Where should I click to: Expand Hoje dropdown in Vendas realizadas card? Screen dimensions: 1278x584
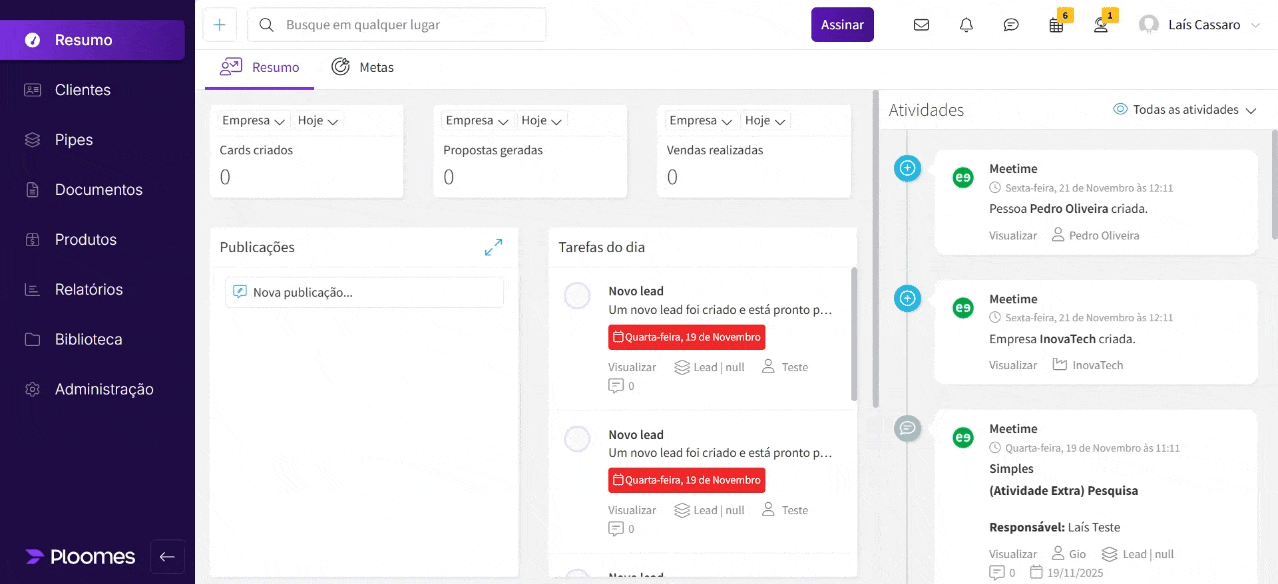point(766,121)
